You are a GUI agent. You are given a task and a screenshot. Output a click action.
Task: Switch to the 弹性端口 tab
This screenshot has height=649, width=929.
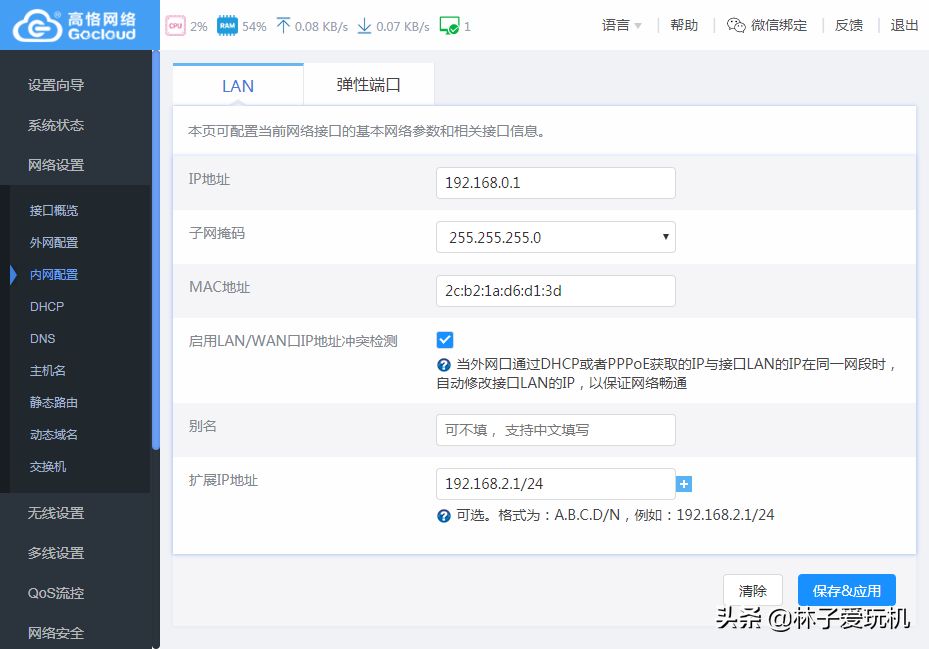tap(369, 85)
